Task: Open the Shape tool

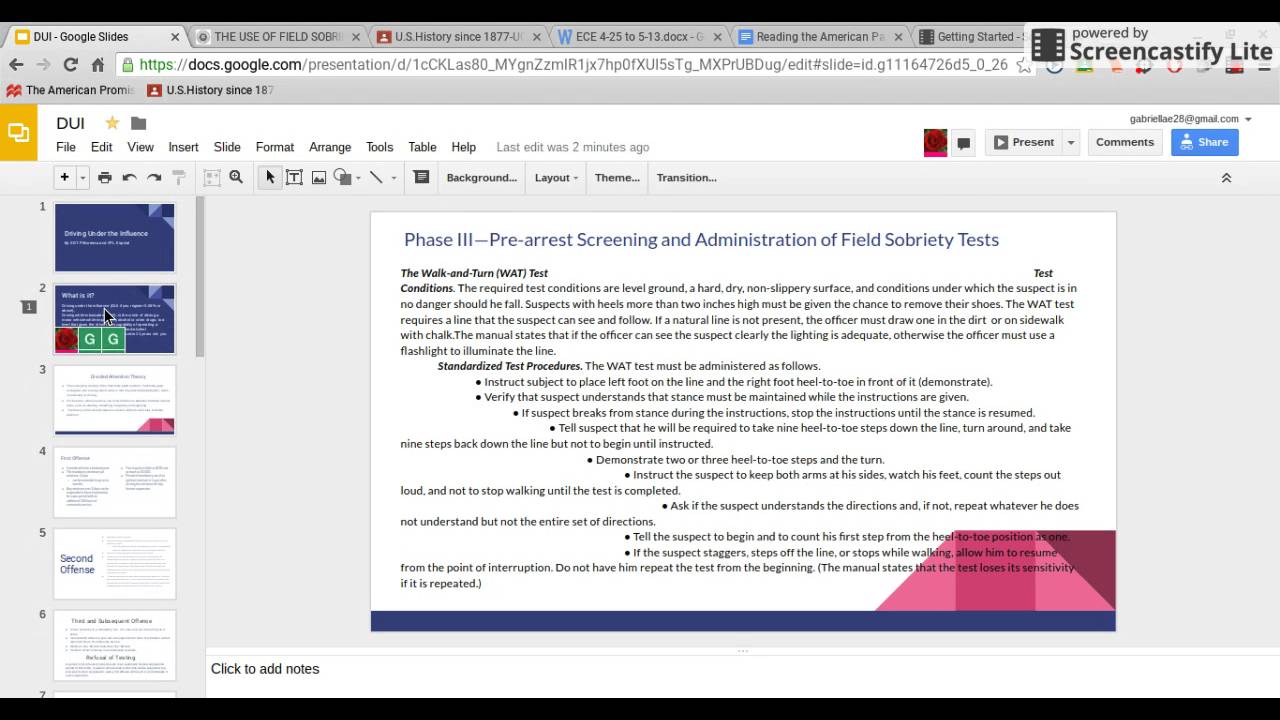Action: (x=342, y=177)
